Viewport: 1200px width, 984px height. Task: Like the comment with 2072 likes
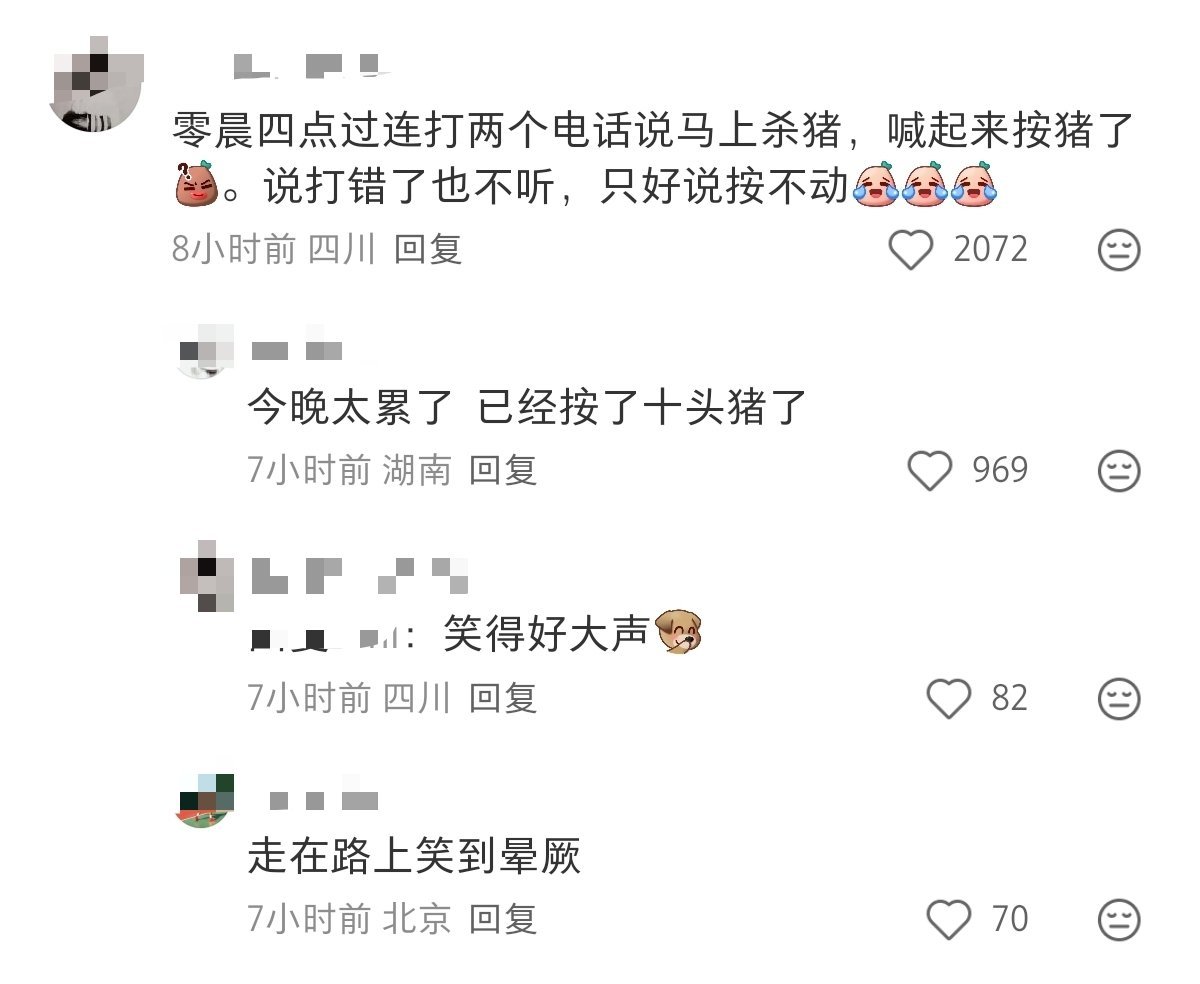point(911,249)
